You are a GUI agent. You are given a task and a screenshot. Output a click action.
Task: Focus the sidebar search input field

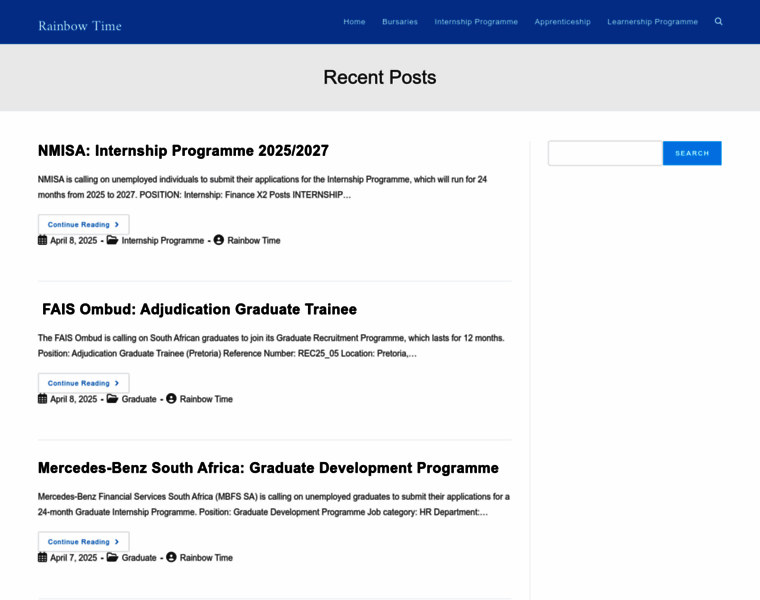(x=605, y=153)
